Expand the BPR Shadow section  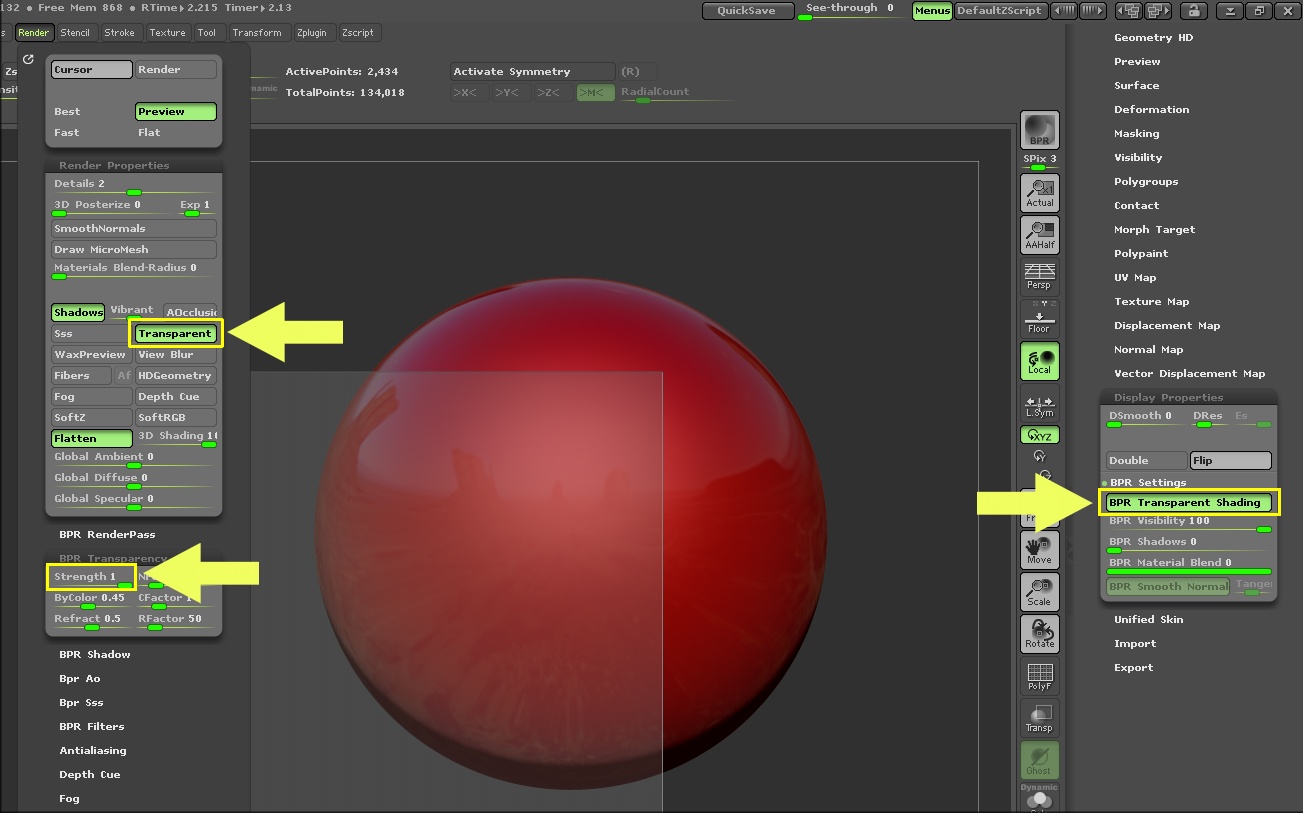click(94, 654)
